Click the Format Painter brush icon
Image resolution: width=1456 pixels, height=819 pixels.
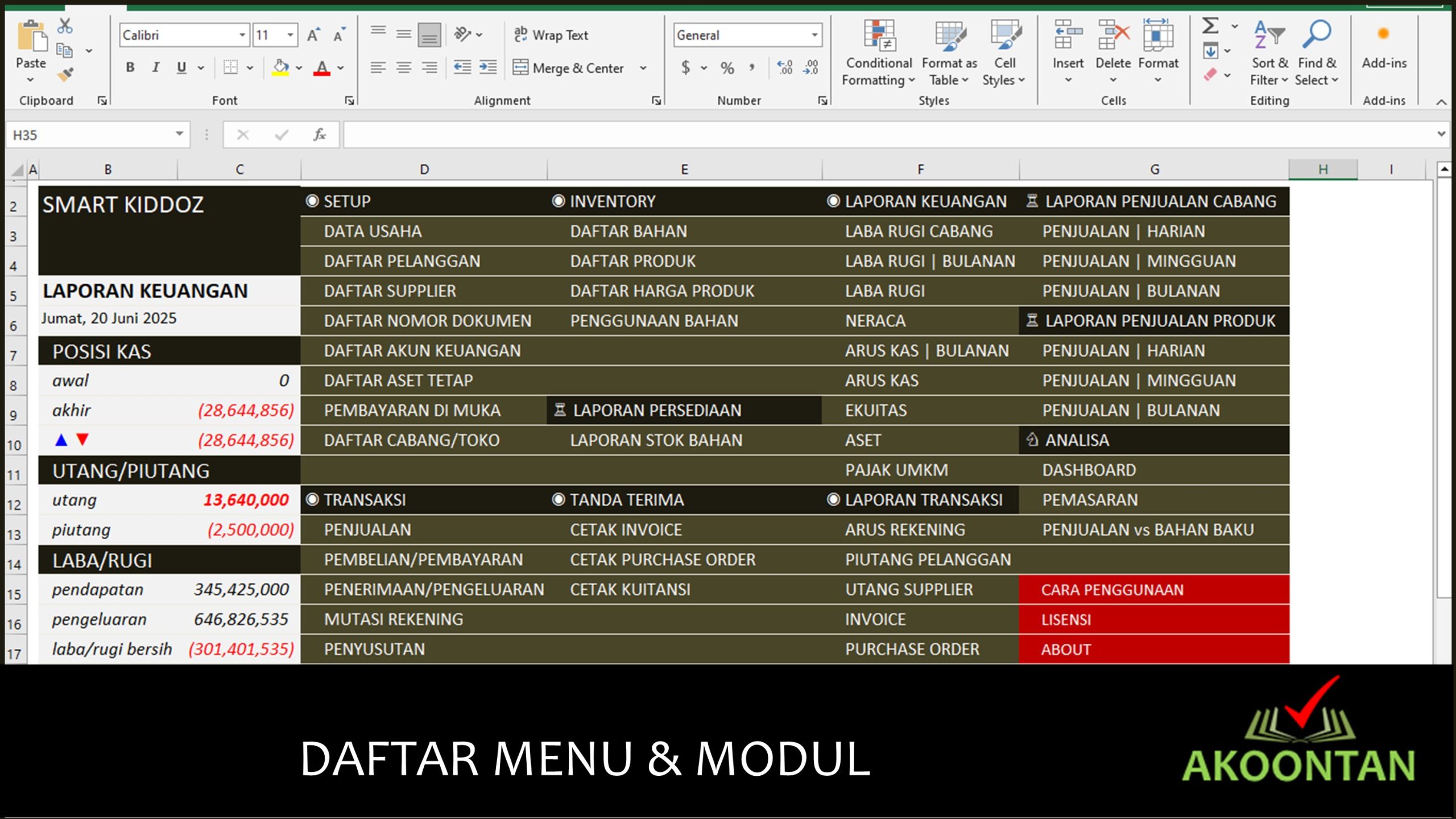click(65, 75)
